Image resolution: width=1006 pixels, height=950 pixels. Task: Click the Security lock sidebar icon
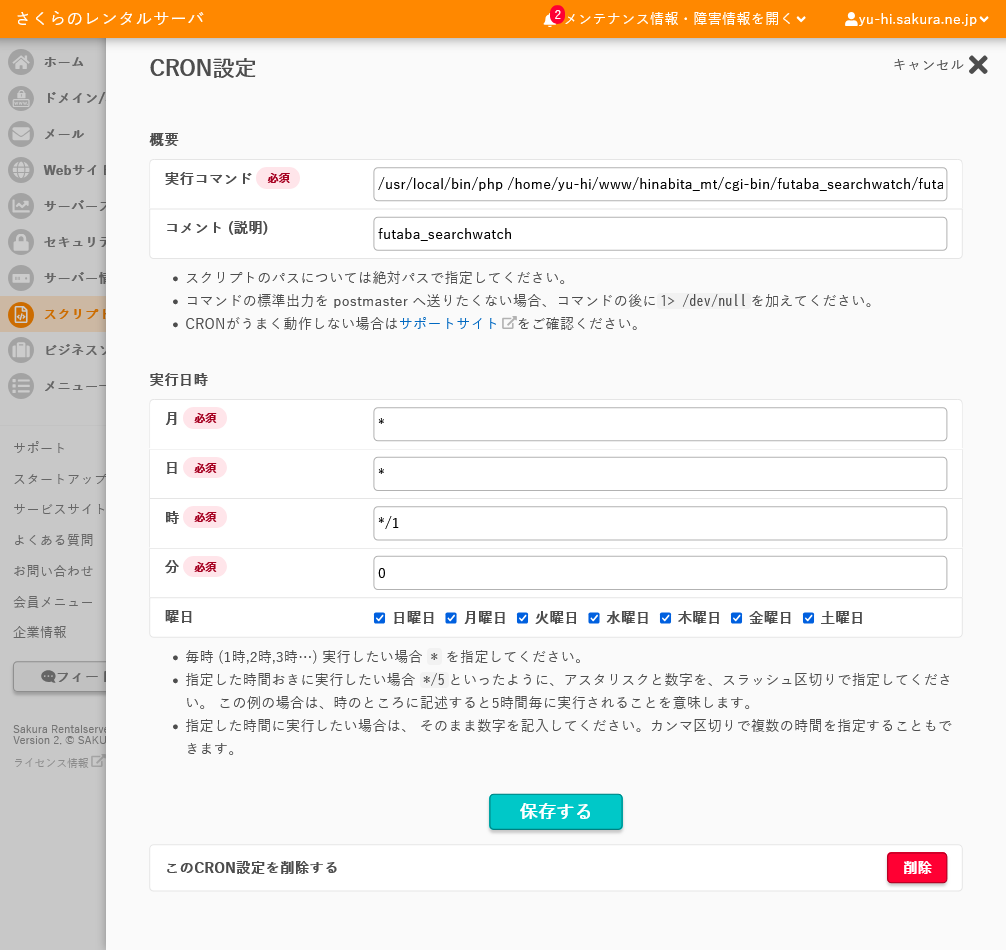[21, 242]
